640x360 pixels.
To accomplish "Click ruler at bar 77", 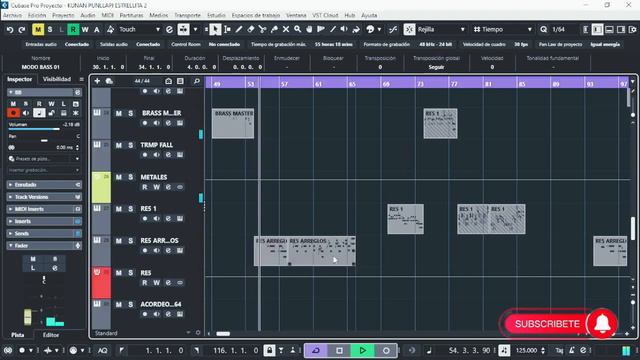I will point(454,84).
